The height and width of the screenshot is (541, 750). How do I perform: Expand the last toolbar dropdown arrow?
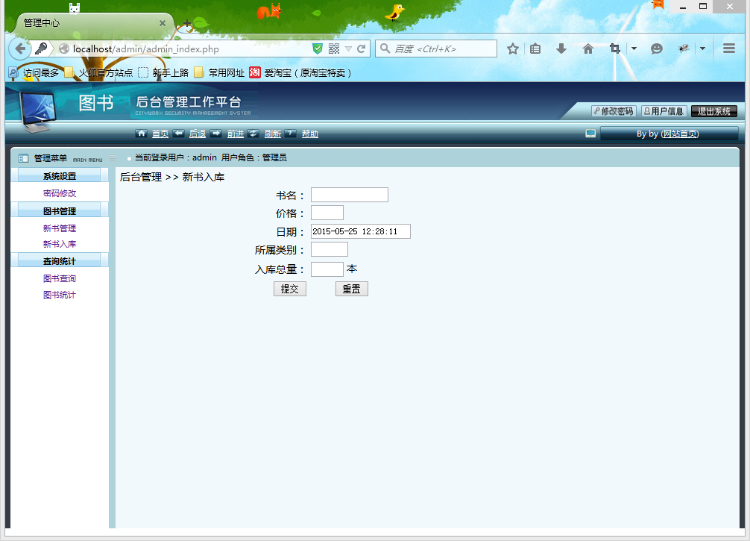pos(702,48)
